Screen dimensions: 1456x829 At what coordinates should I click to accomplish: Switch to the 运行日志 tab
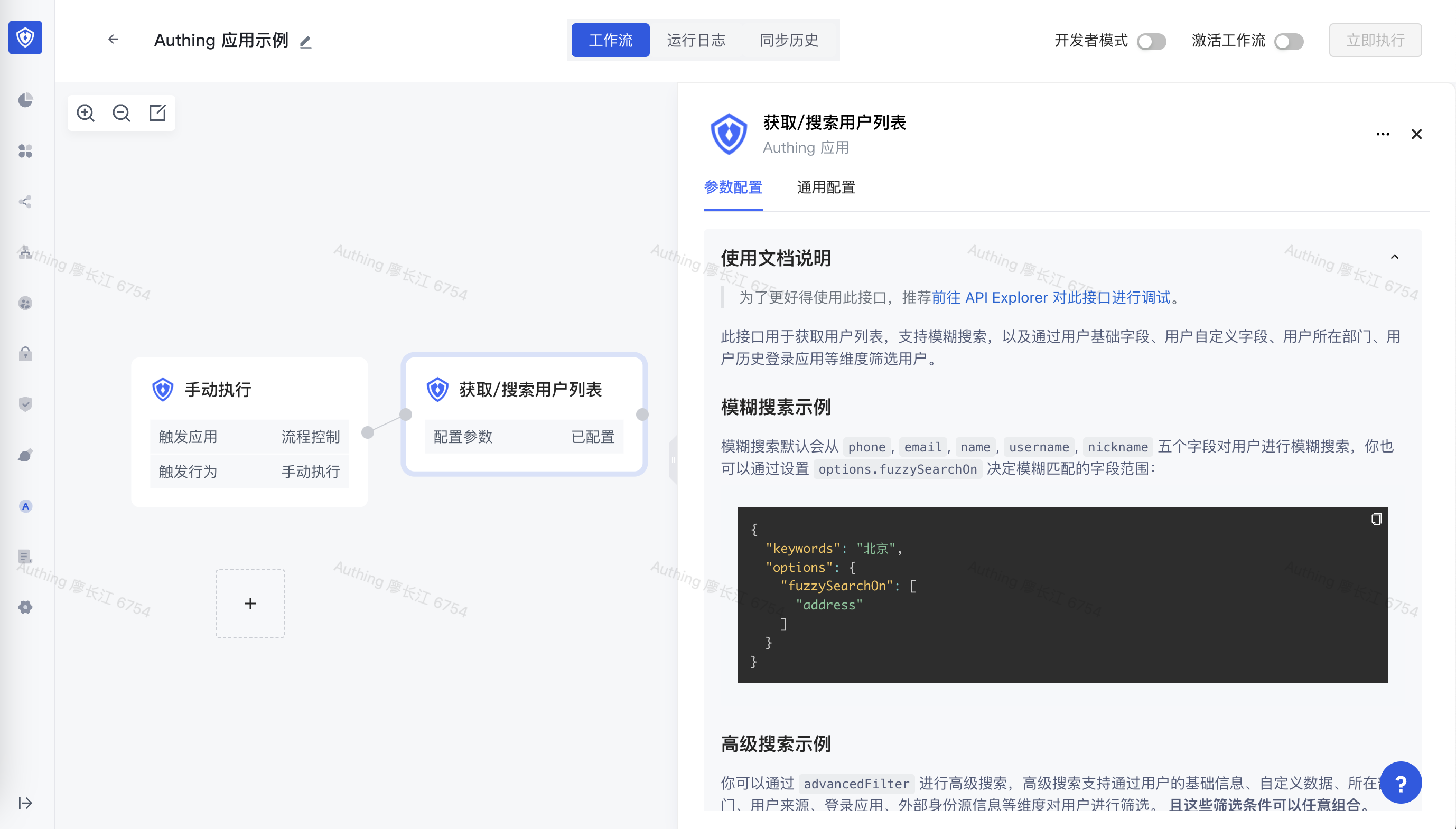pos(696,40)
